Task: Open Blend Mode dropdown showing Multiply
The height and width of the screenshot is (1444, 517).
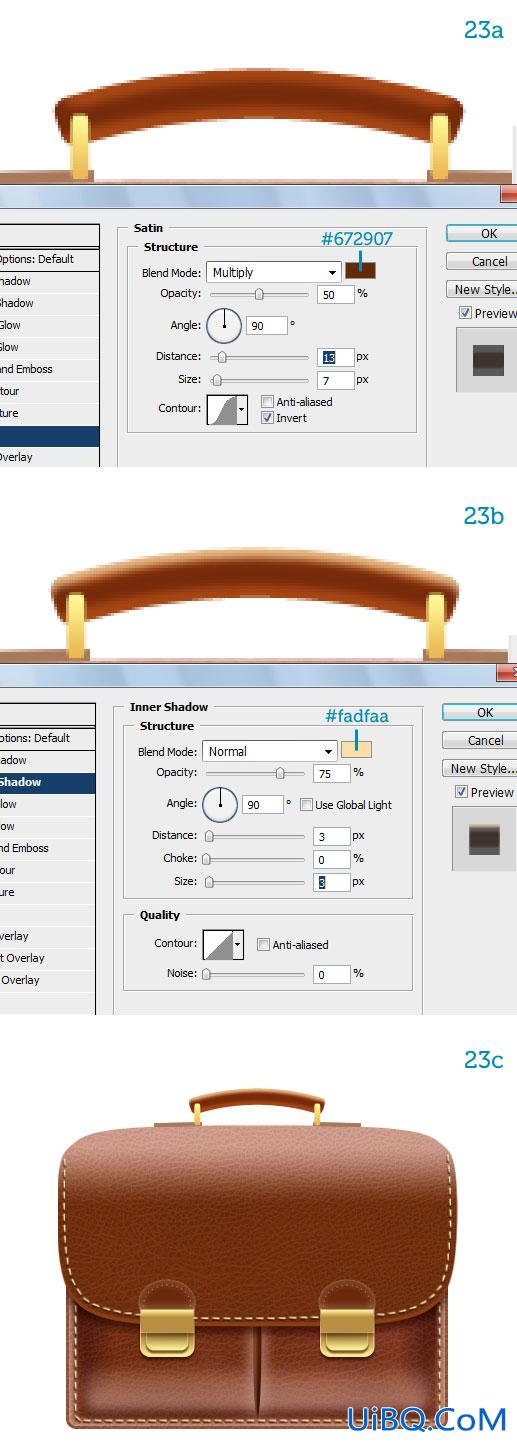Action: tap(274, 272)
